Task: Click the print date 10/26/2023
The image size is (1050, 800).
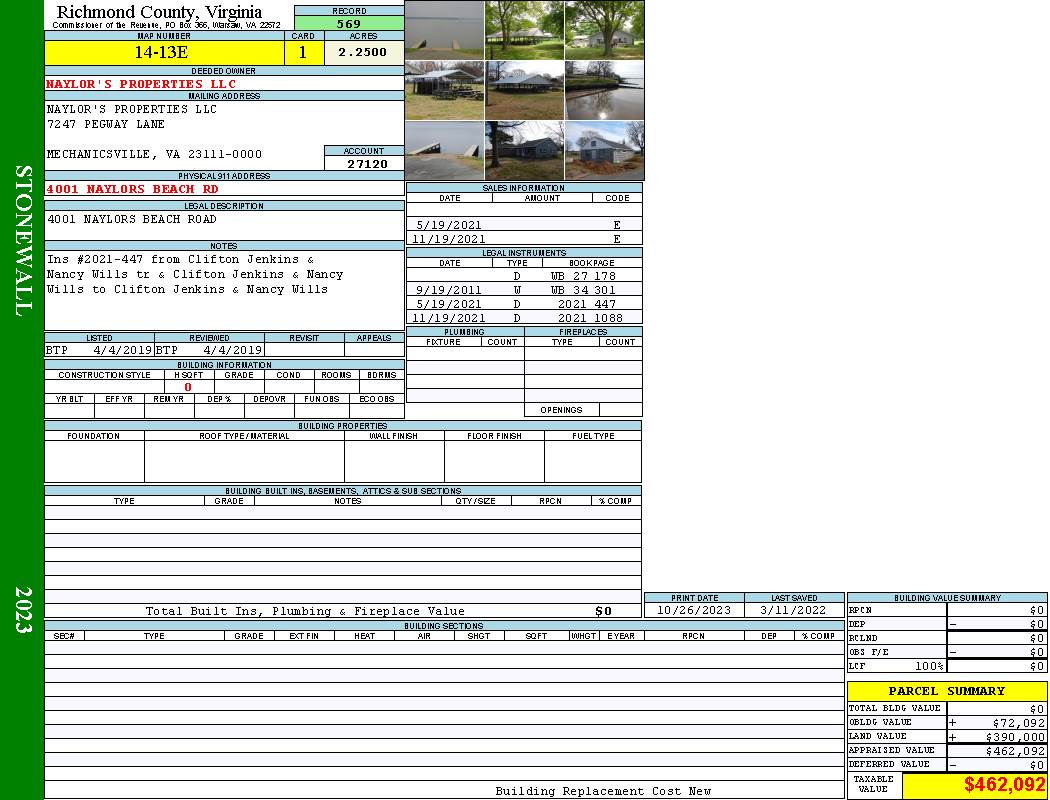Action: tap(693, 610)
